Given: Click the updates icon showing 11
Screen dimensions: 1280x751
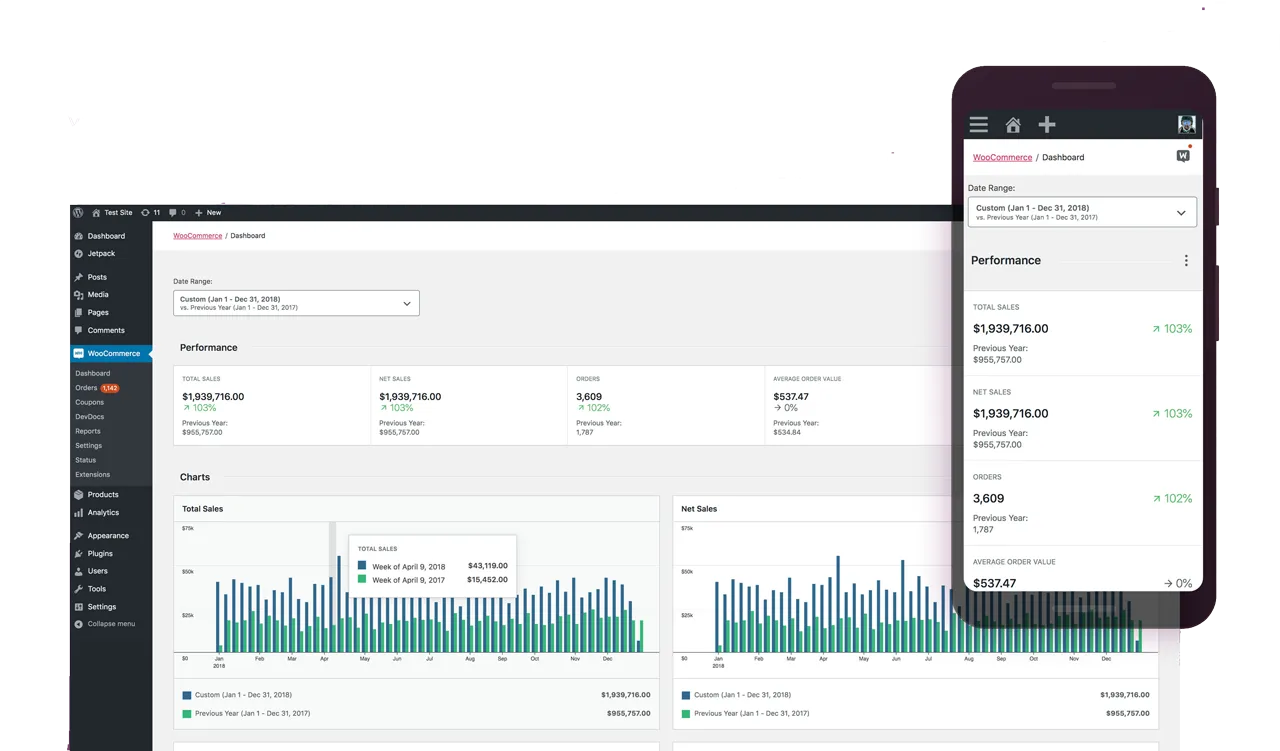Looking at the screenshot, I should (151, 213).
